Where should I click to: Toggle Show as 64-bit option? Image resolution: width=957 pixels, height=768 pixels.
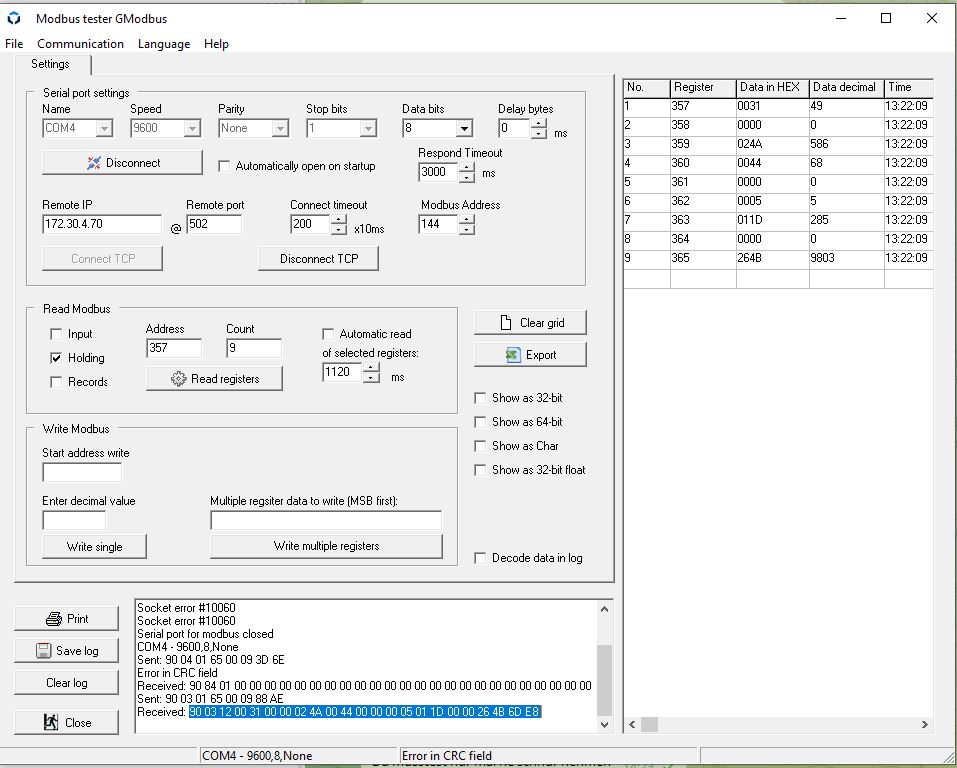pos(480,422)
